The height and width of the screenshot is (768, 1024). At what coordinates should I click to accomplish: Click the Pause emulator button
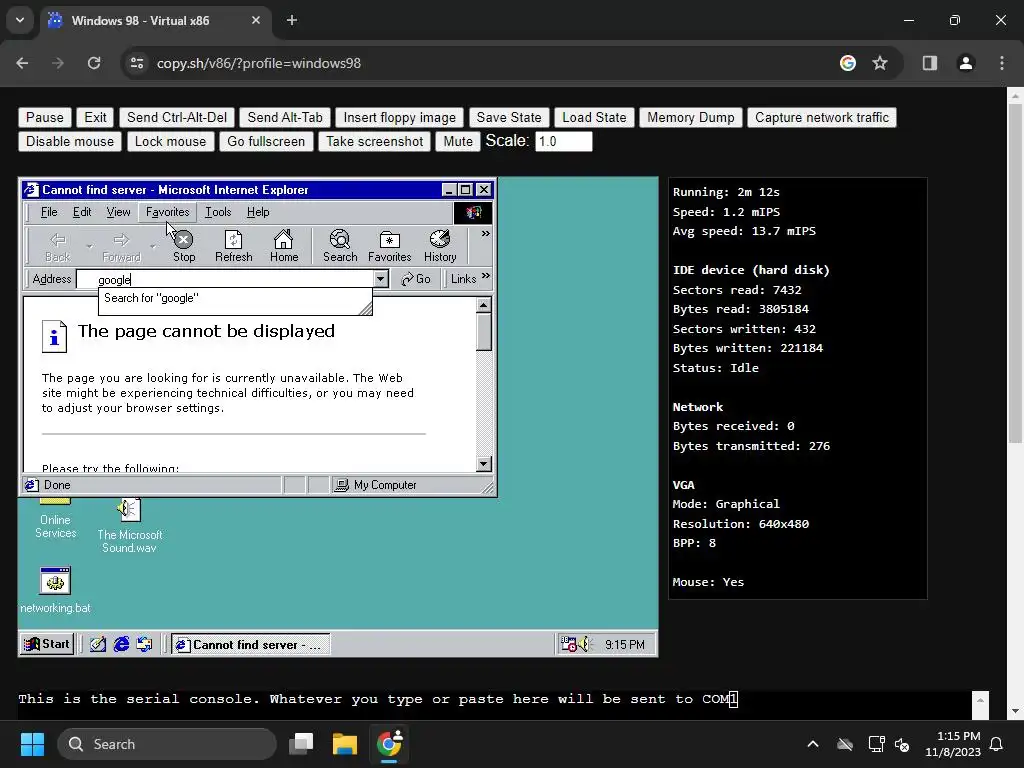pos(44,118)
